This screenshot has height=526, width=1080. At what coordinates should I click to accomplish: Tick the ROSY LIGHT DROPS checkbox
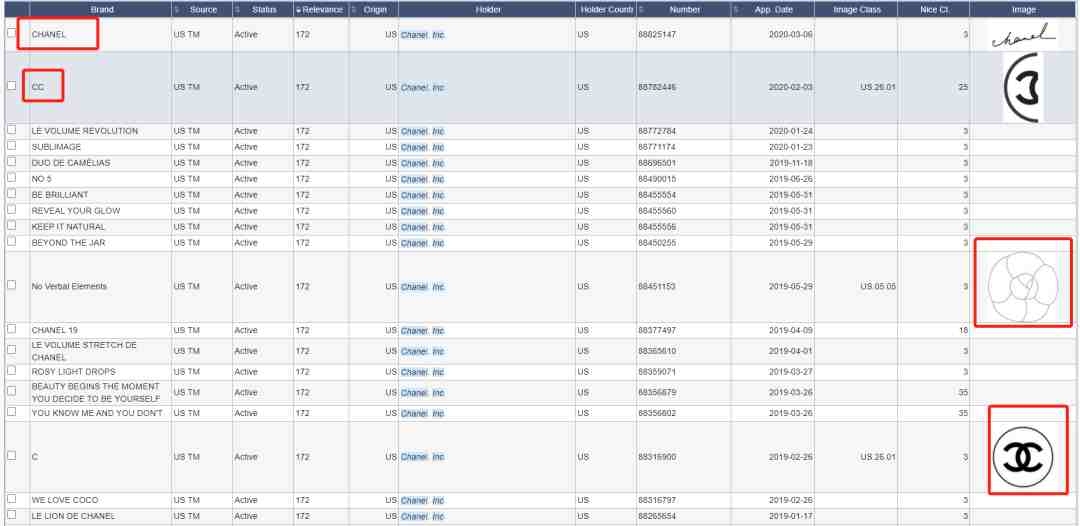click(12, 370)
